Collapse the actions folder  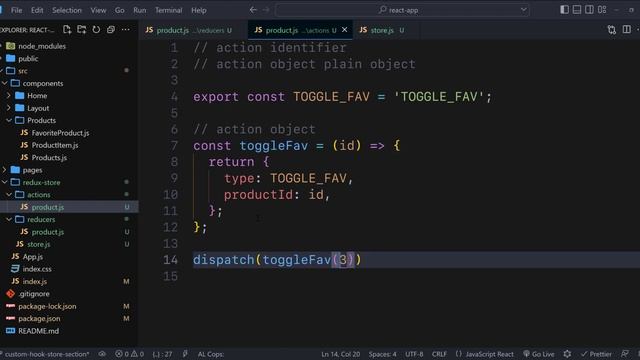click(39, 195)
